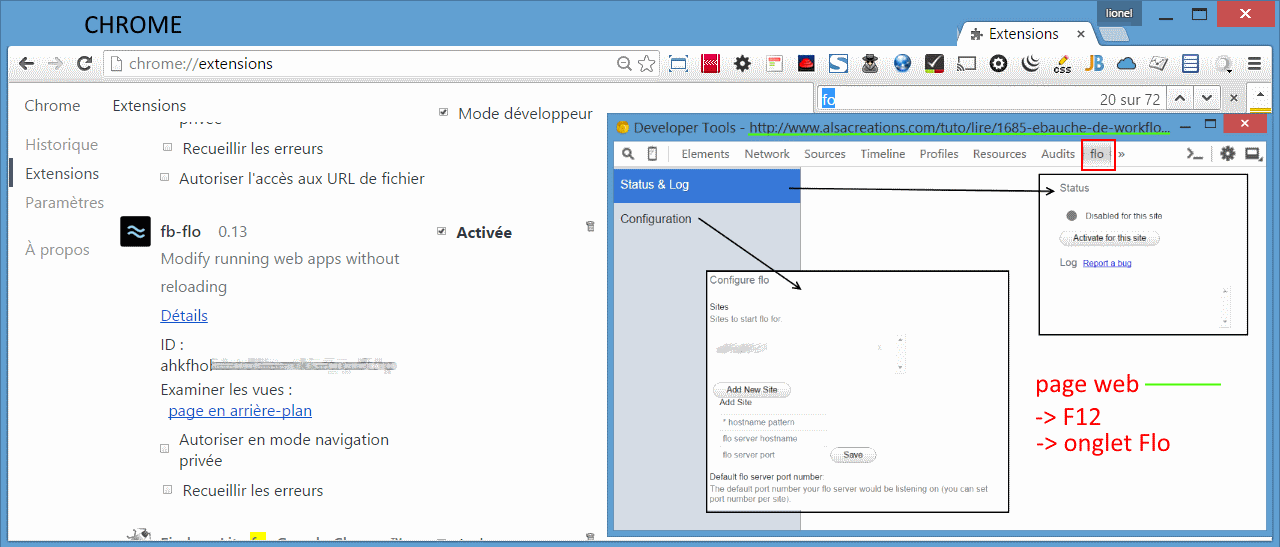This screenshot has height=547, width=1280.
Task: Select Status & Log in the flo sidebar
Action: [x=707, y=185]
